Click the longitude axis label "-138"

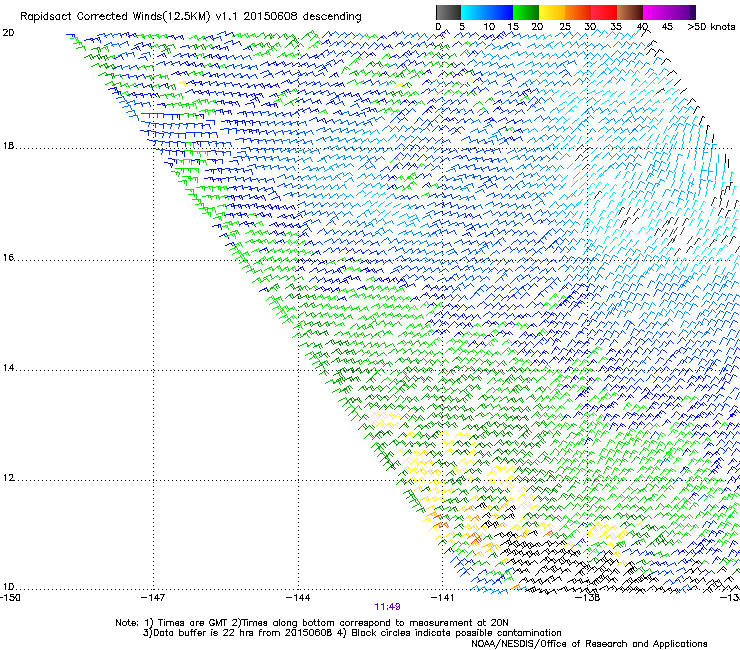(588, 598)
